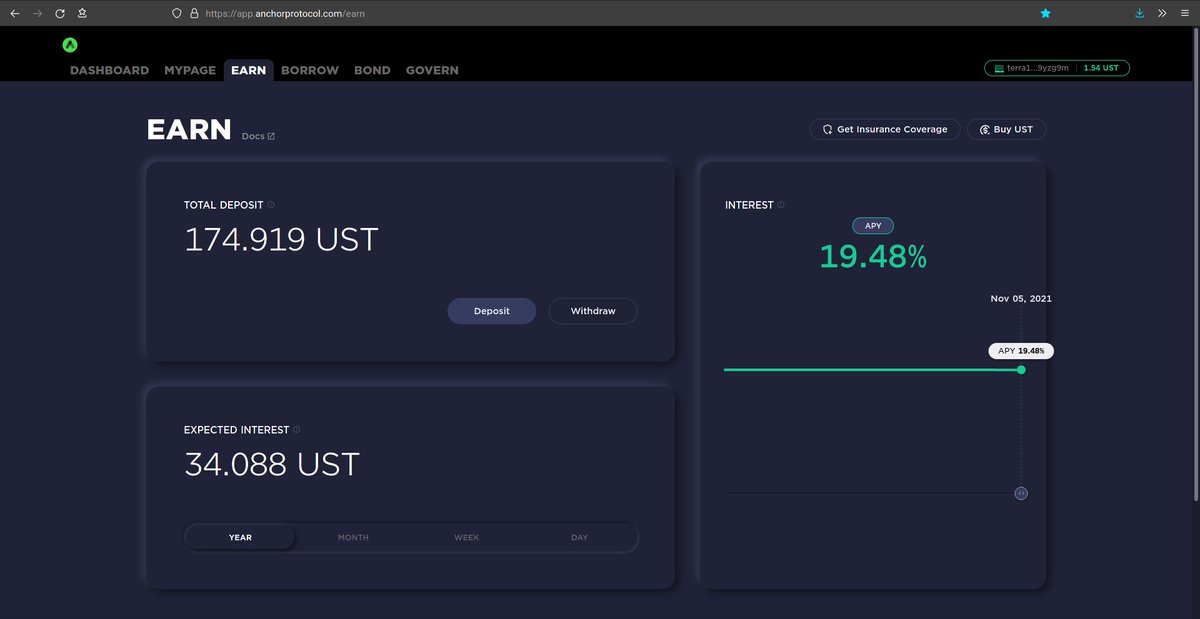
Task: Select MONTH expected interest period
Action: 353,537
